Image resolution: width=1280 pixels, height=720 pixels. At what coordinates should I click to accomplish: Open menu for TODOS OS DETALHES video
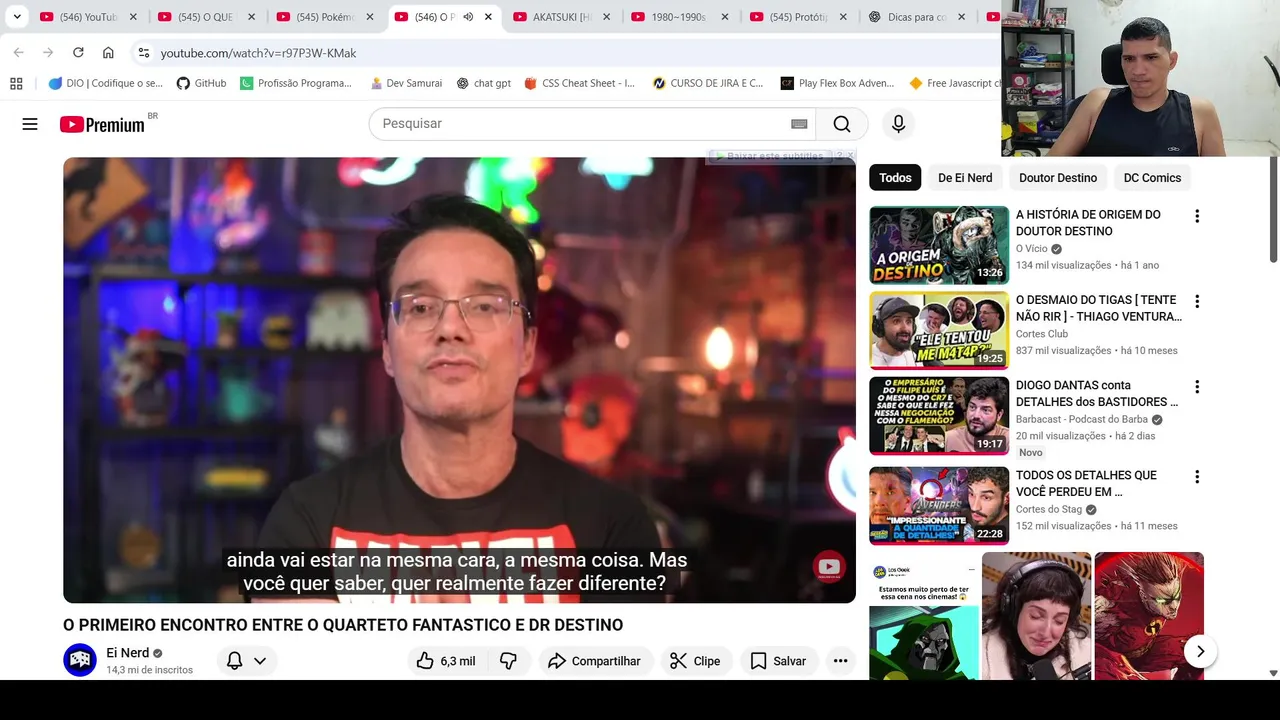coord(1197,477)
